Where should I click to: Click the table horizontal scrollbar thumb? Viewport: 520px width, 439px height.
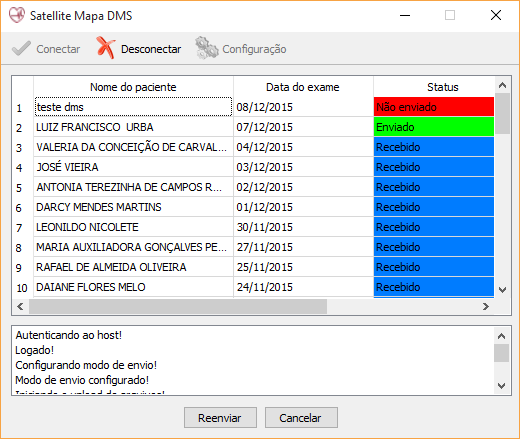pos(178,306)
